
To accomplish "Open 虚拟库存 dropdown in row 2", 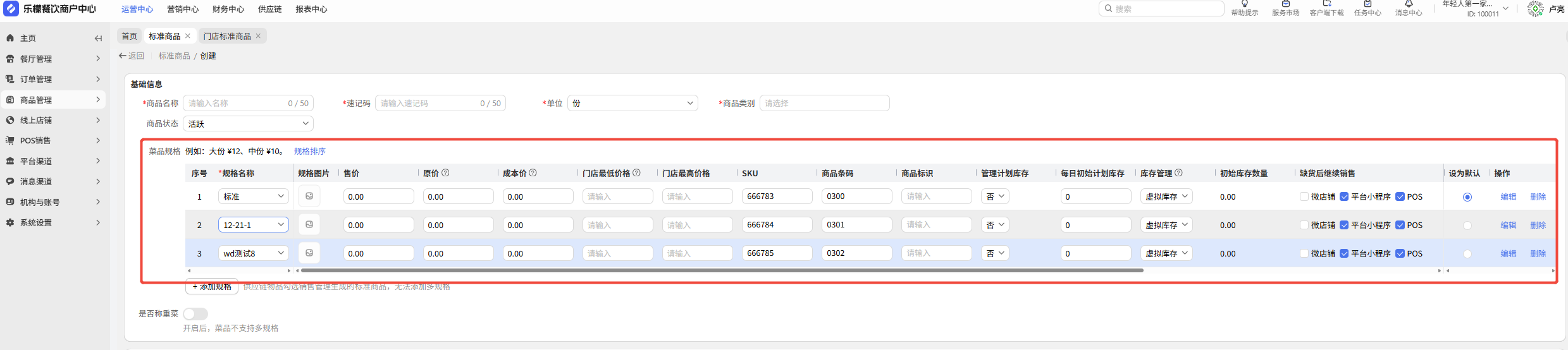I will [x=1166, y=225].
